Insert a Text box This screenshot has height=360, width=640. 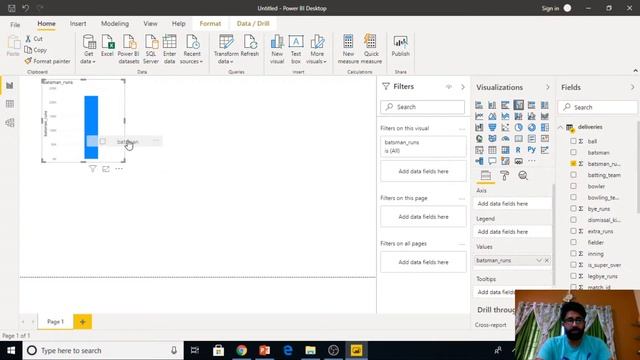[296, 49]
